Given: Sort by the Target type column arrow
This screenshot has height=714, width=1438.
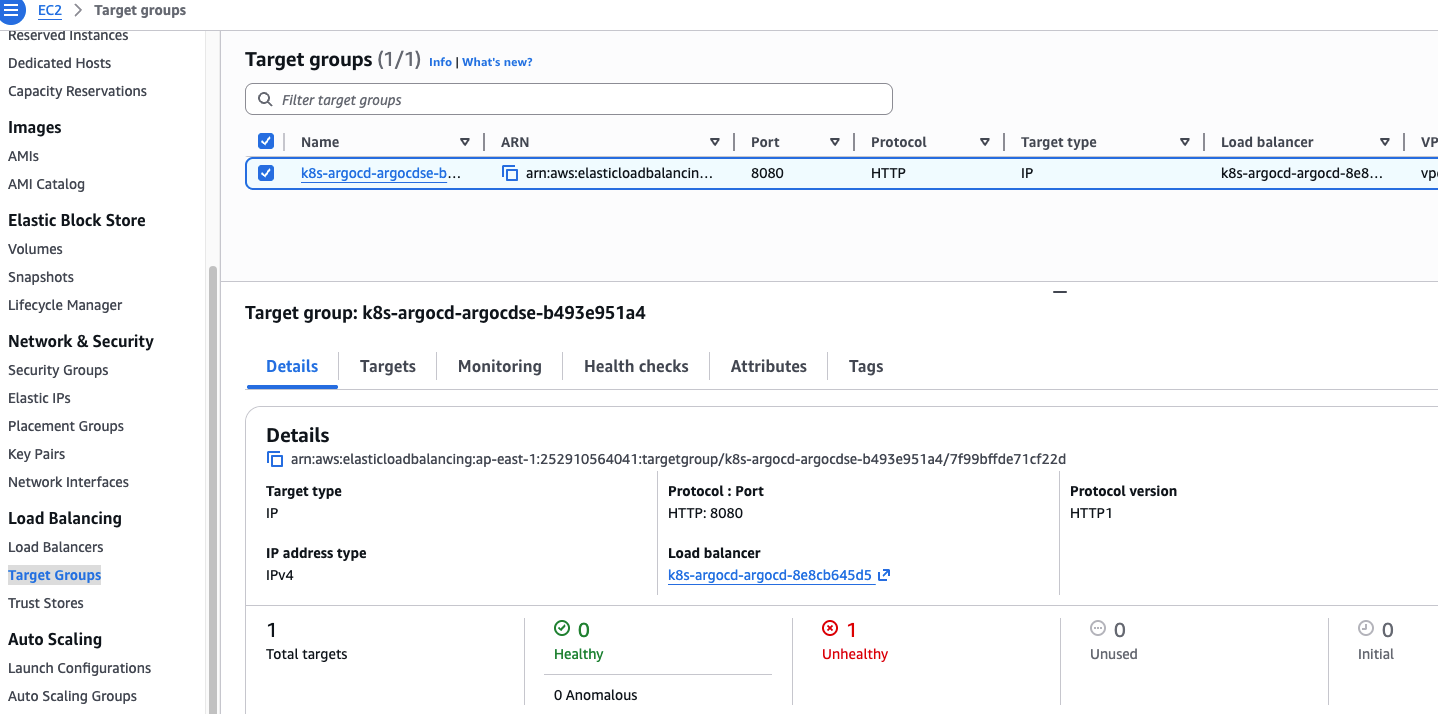Looking at the screenshot, I should (1185, 142).
